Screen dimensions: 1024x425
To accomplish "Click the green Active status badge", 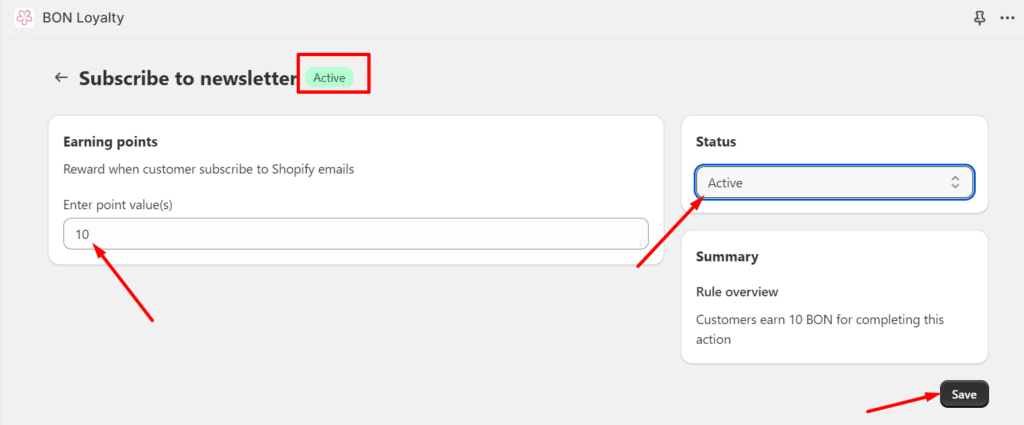I will (x=329, y=77).
